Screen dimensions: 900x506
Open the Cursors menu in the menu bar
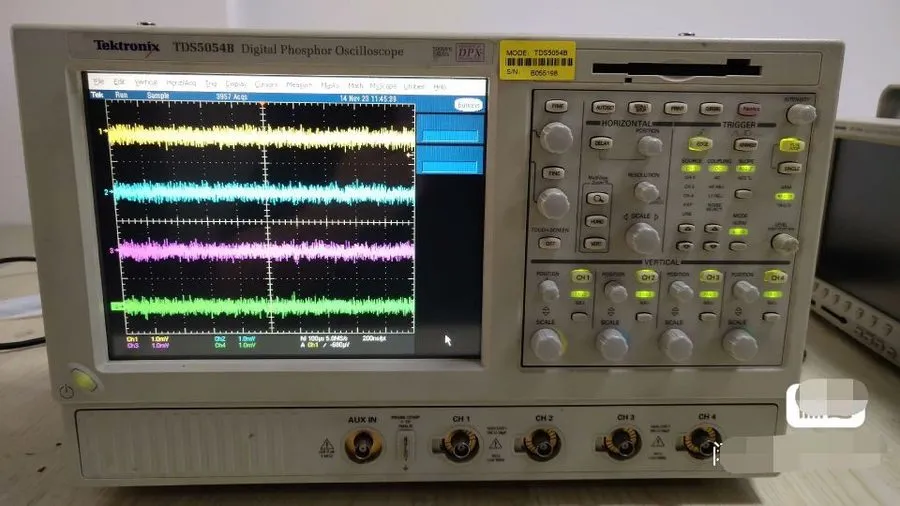tap(266, 84)
